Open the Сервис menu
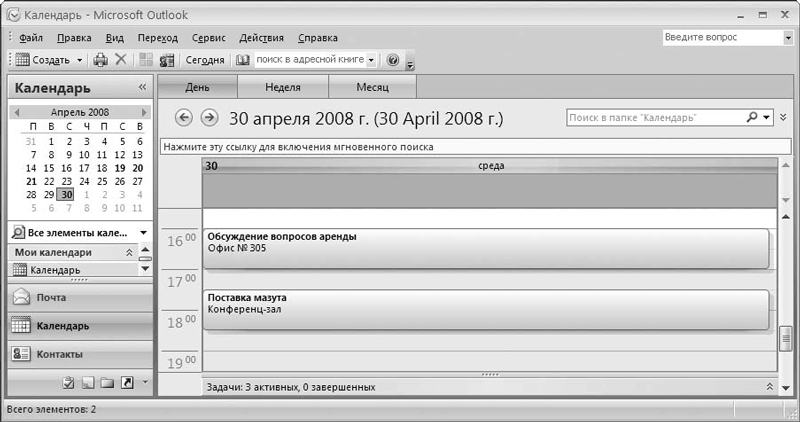This screenshot has height=422, width=800. click(x=208, y=38)
